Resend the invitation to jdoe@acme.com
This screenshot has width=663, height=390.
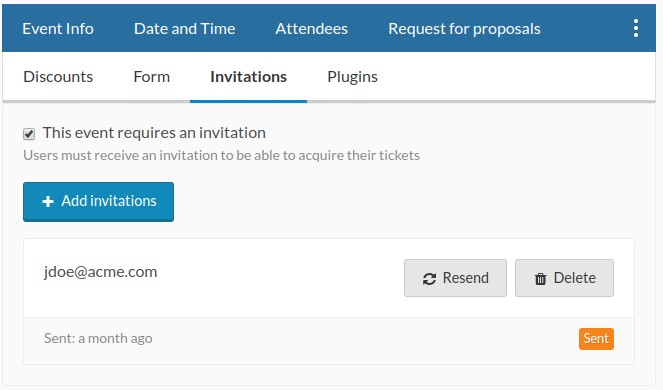(455, 278)
